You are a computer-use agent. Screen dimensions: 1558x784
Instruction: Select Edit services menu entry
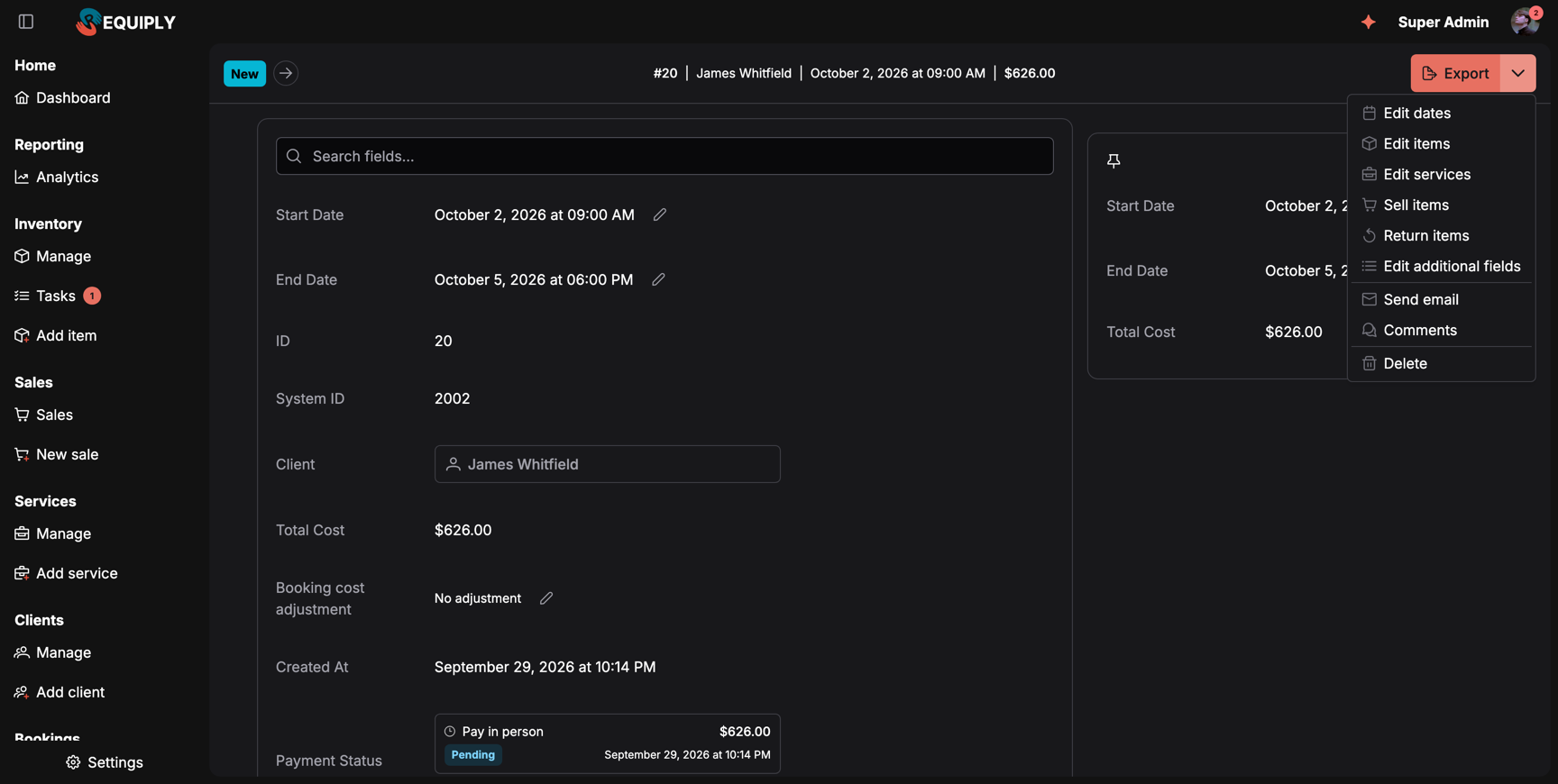click(x=1442, y=174)
